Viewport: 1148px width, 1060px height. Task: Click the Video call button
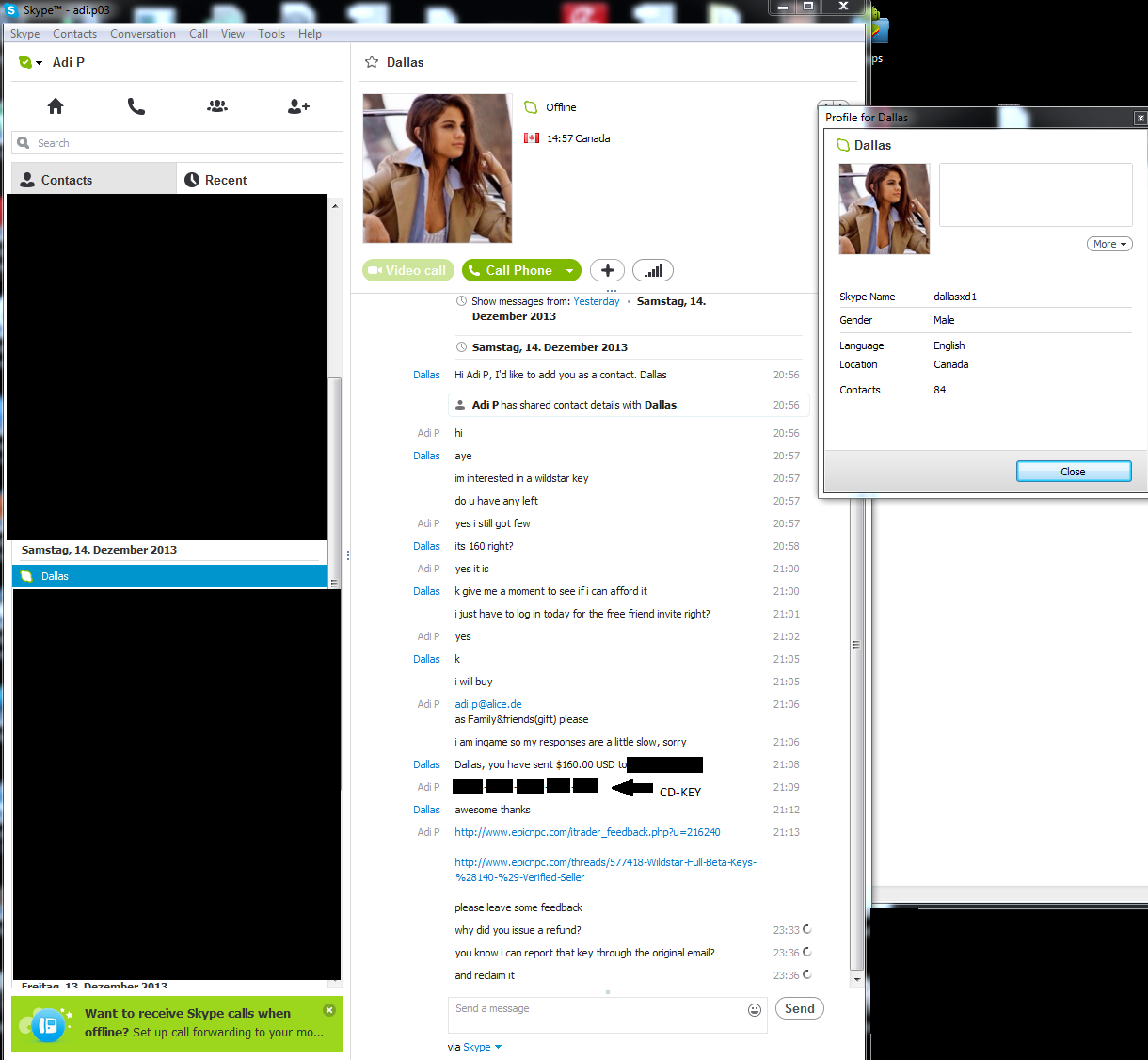coord(407,270)
